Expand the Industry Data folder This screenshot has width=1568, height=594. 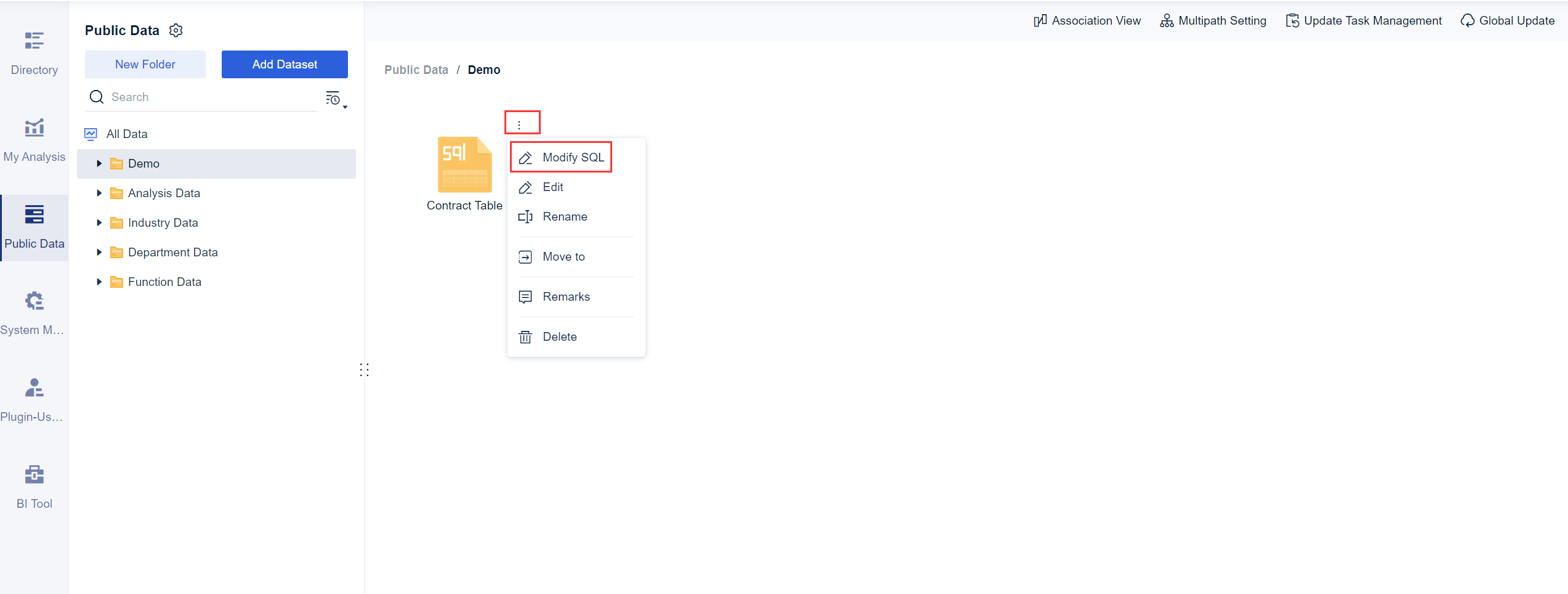(100, 222)
